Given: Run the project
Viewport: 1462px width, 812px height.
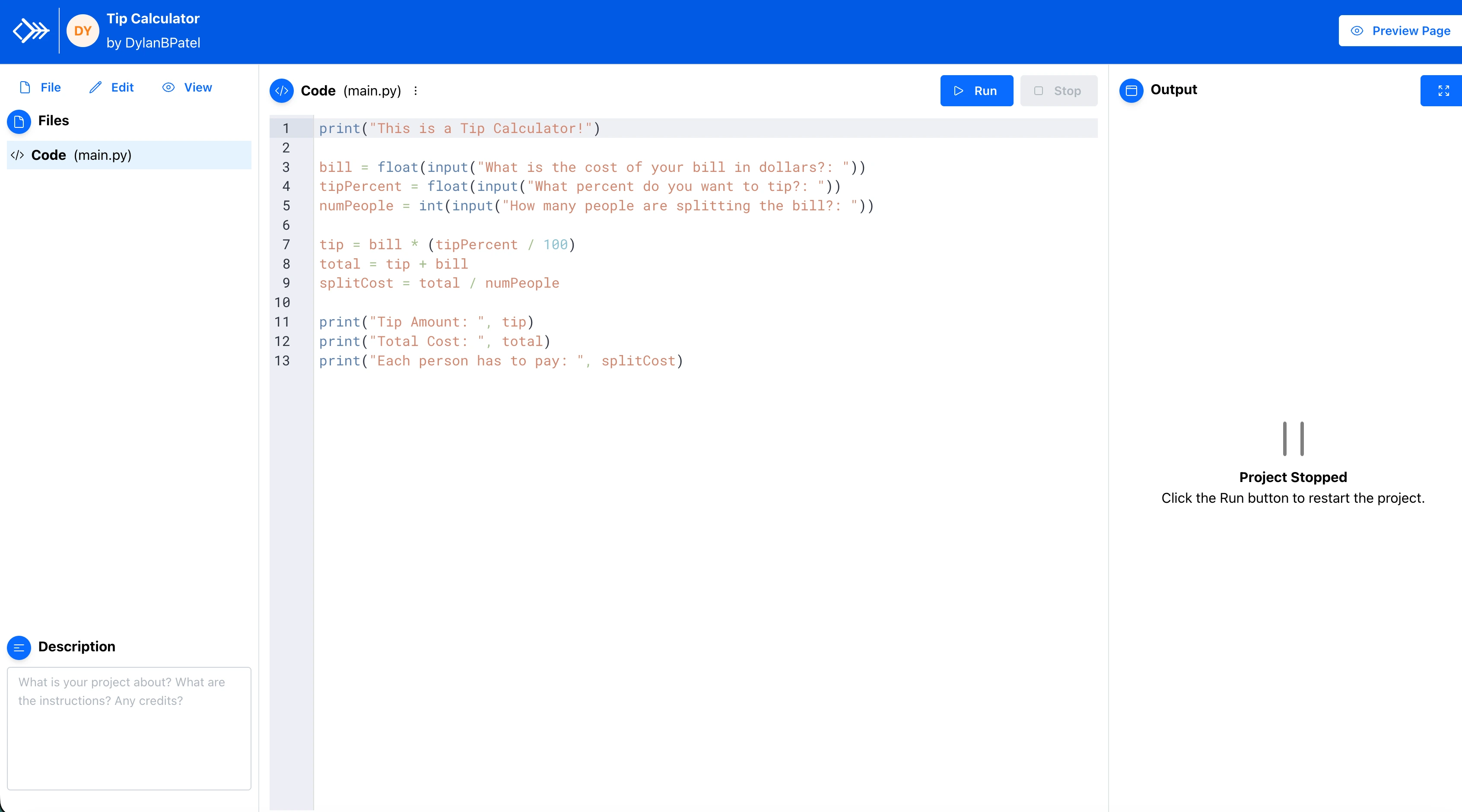Looking at the screenshot, I should [x=976, y=91].
